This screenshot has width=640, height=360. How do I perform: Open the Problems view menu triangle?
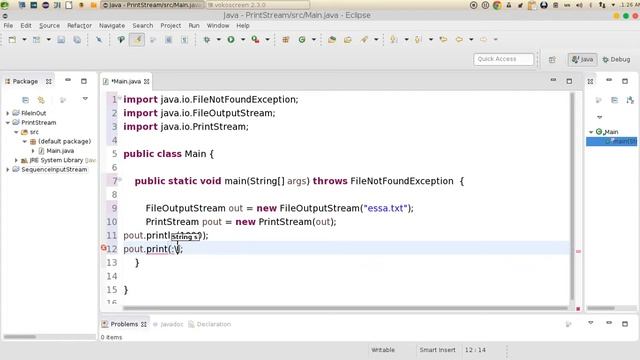pyautogui.click(x=591, y=323)
